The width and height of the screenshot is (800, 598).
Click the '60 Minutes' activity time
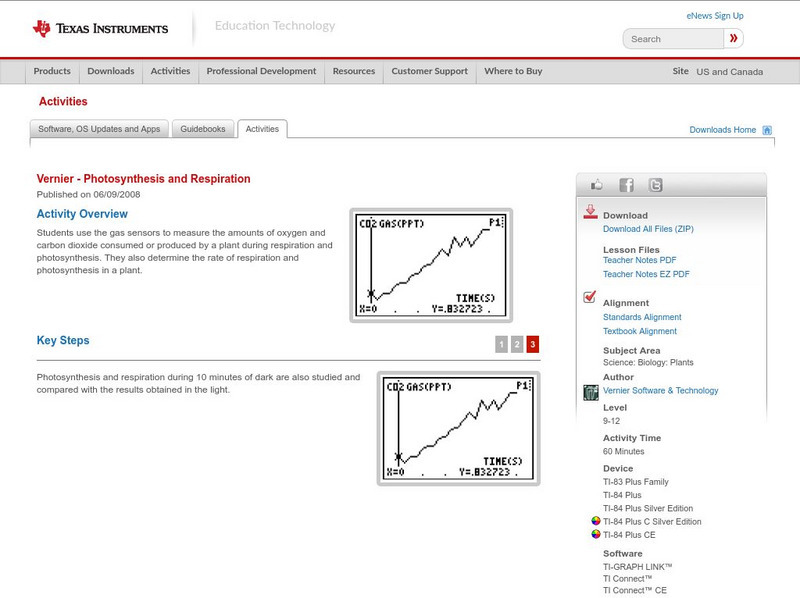click(623, 452)
